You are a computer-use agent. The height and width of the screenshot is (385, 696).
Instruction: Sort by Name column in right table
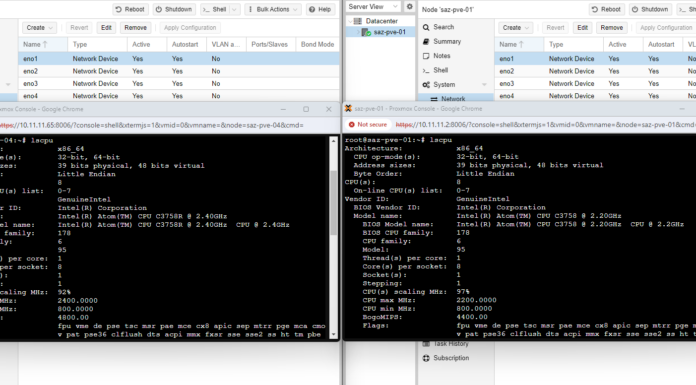pos(519,44)
